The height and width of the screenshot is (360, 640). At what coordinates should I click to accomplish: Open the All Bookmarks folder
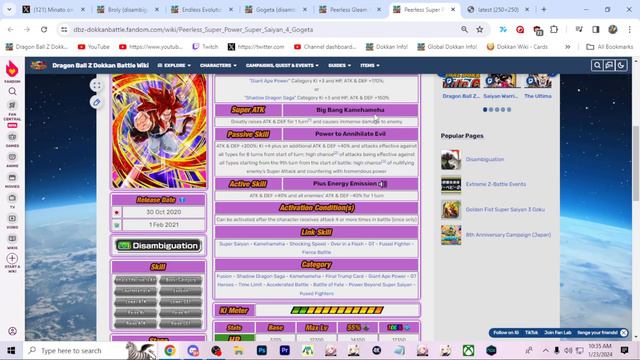tap(610, 47)
